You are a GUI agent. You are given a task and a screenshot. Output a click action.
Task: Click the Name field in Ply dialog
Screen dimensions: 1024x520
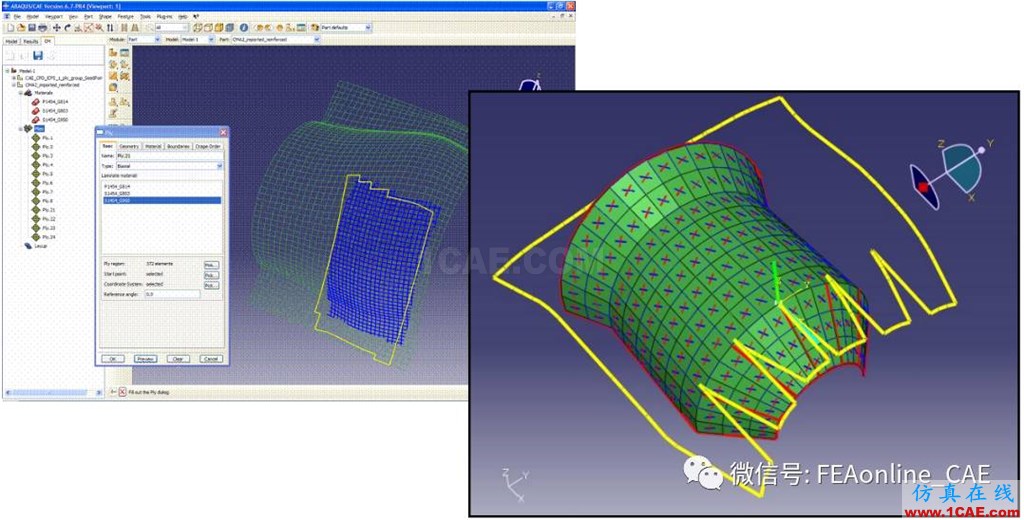pos(169,155)
